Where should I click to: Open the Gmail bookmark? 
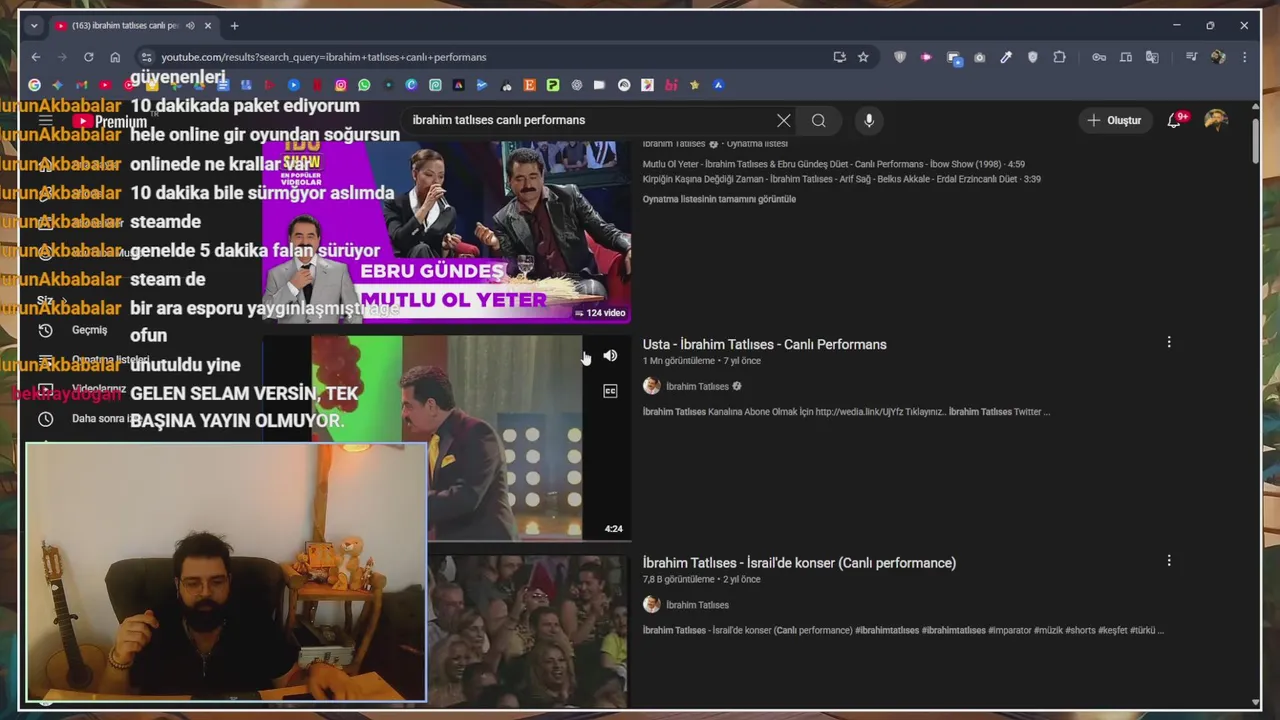tap(82, 85)
